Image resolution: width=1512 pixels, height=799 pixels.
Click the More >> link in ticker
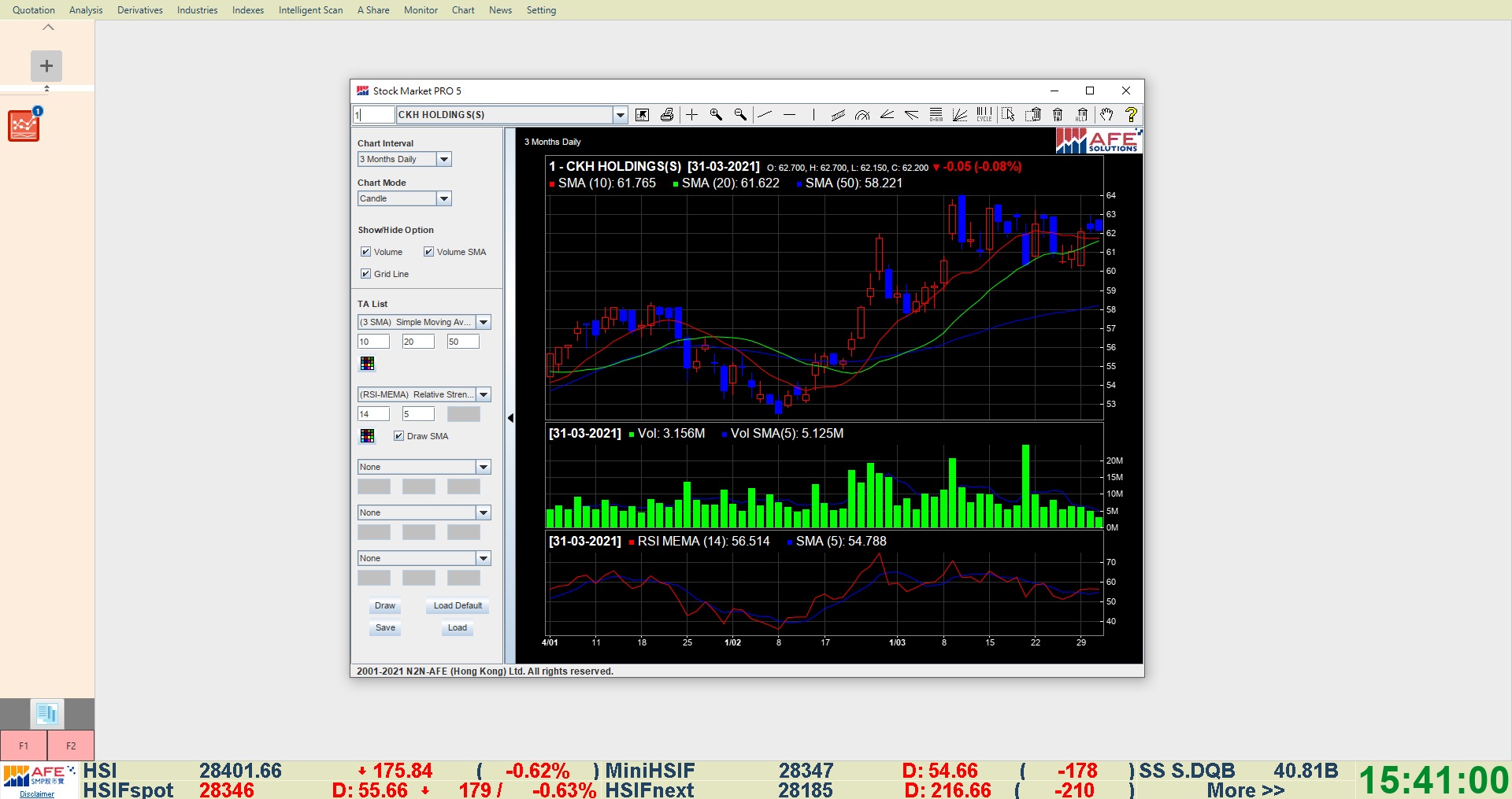[1246, 790]
